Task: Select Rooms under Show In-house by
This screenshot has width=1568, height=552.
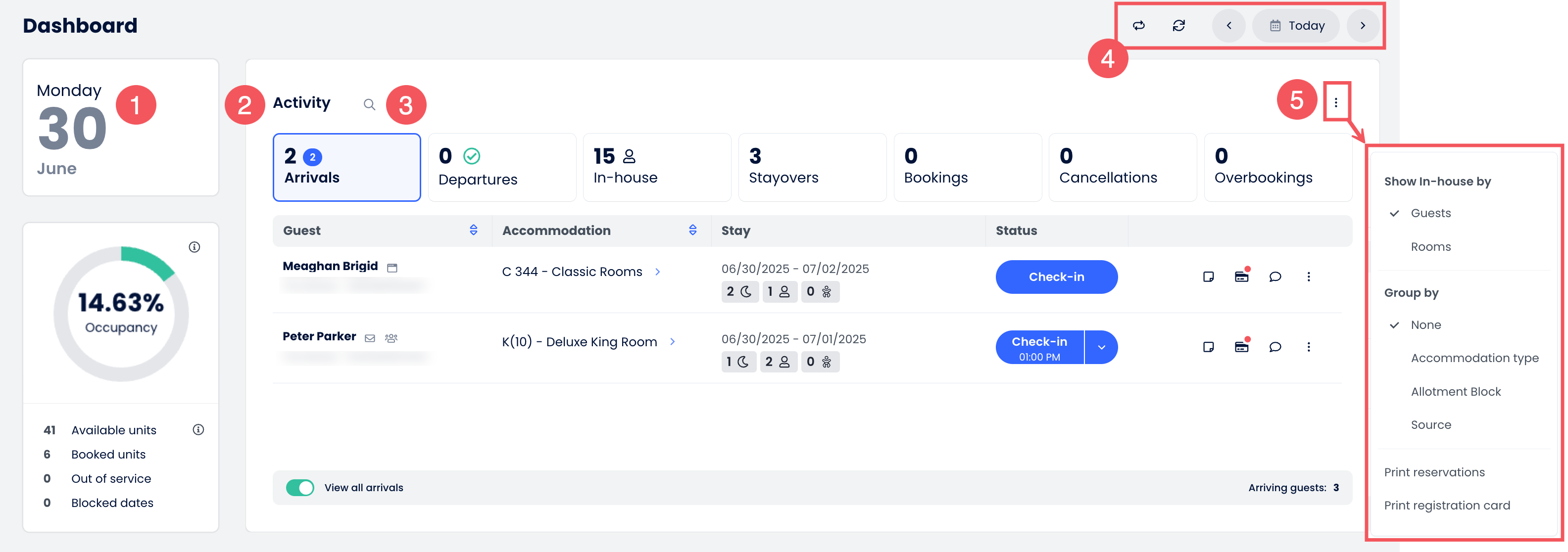Action: pyautogui.click(x=1430, y=246)
